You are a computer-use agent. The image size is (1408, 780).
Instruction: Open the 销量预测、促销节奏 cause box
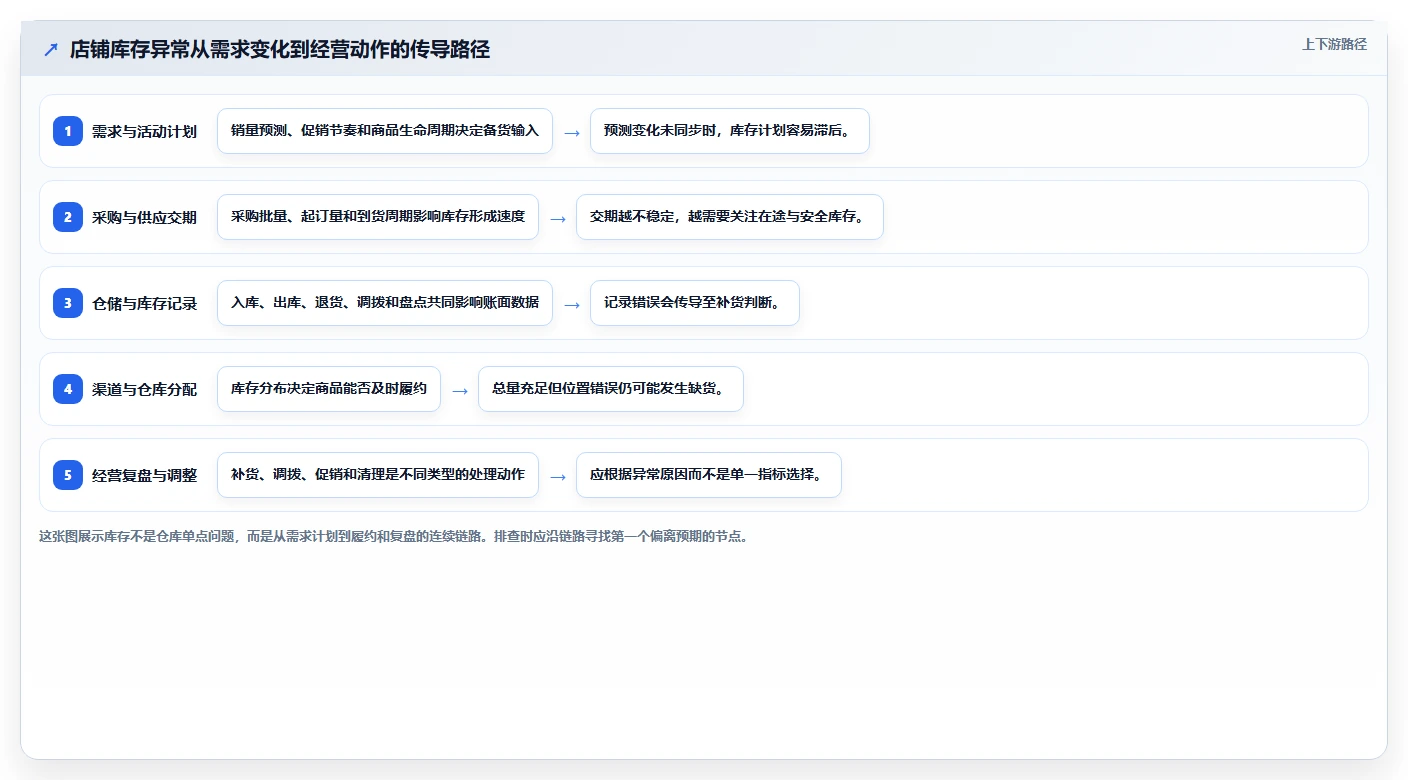pyautogui.click(x=385, y=131)
